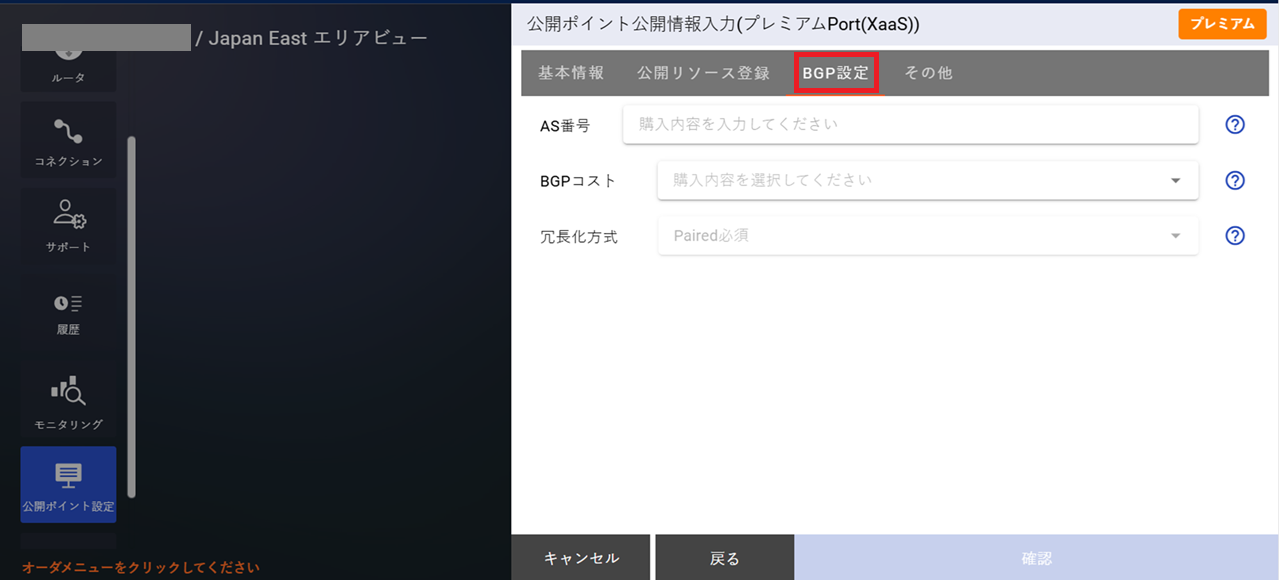
Task: Confirm settings with the 確認 button
Action: (1035, 557)
